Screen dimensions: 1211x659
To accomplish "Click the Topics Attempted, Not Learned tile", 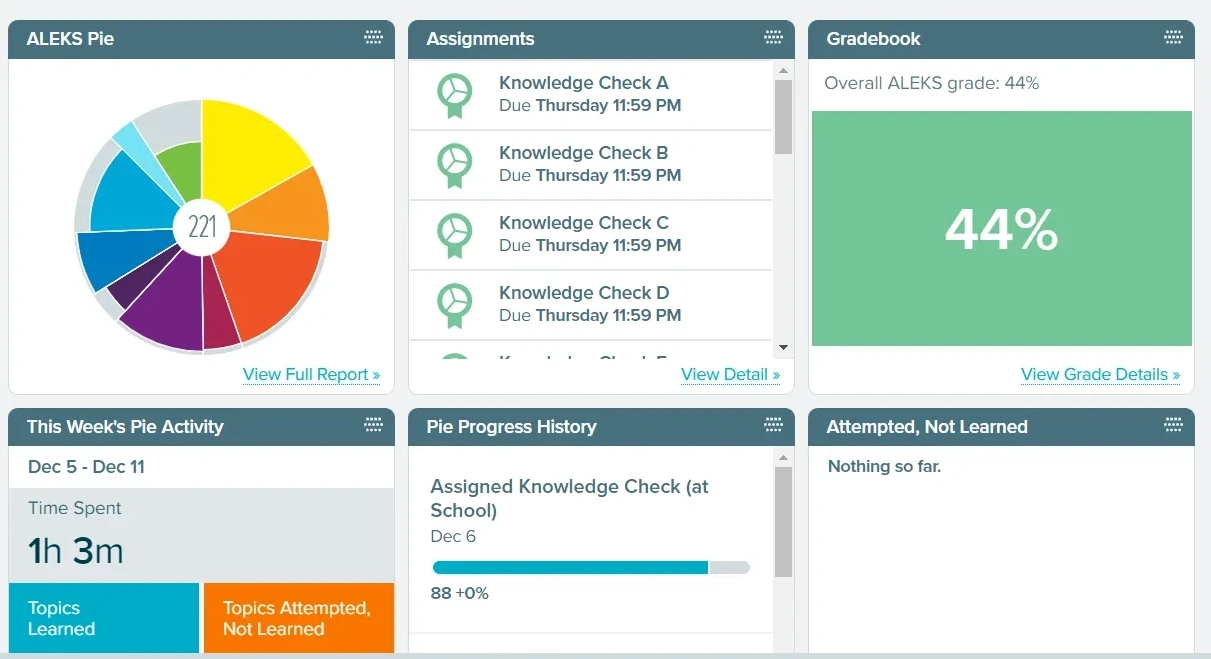I will point(298,618).
